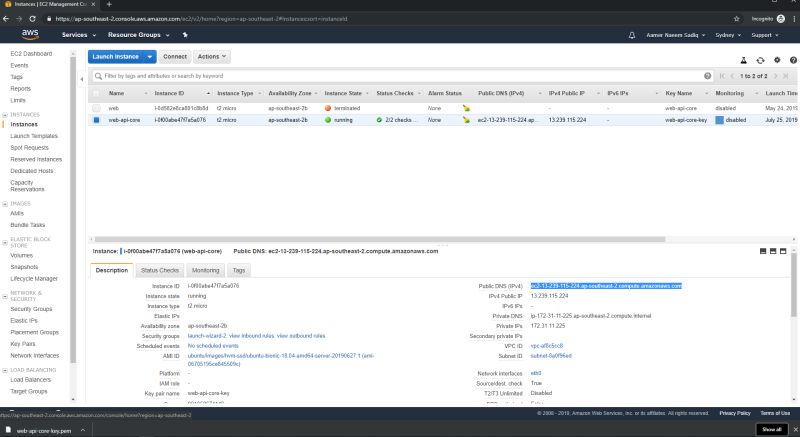Click the Connect button
The image size is (800, 437).
pyautogui.click(x=175, y=57)
